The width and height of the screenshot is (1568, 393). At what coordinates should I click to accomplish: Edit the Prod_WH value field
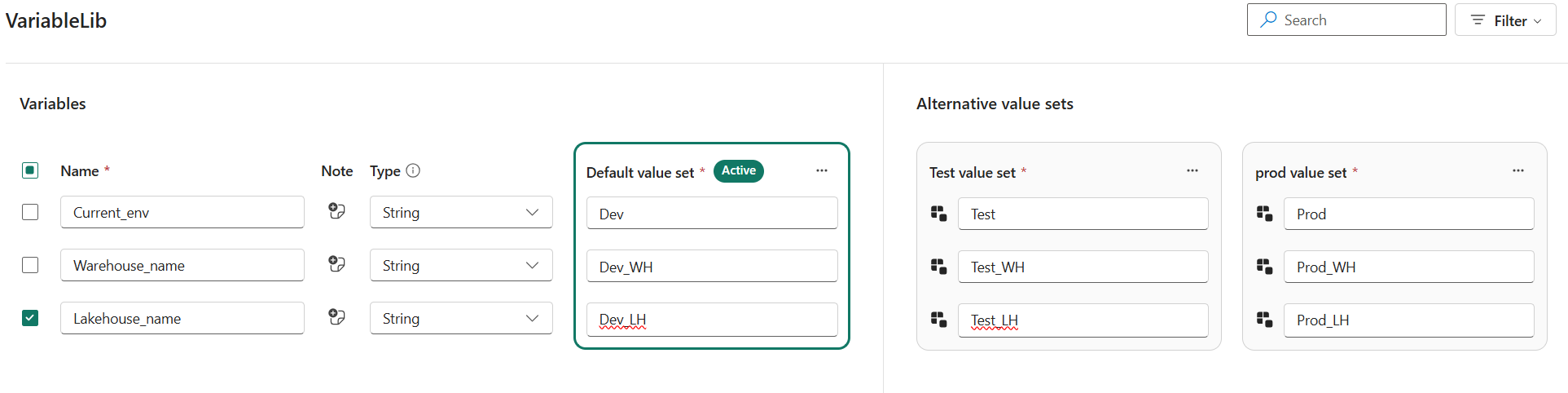point(1409,267)
